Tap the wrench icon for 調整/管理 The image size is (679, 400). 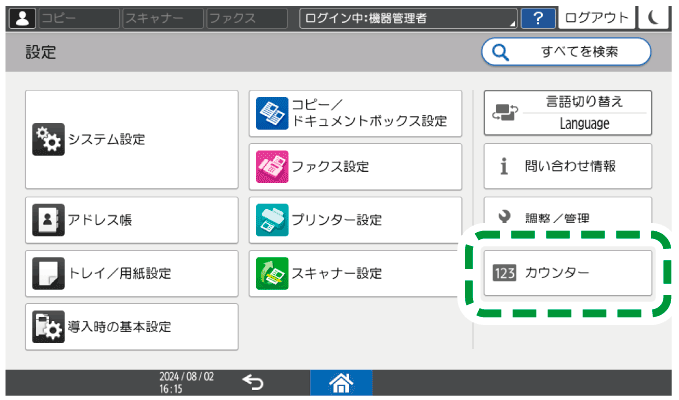point(504,216)
